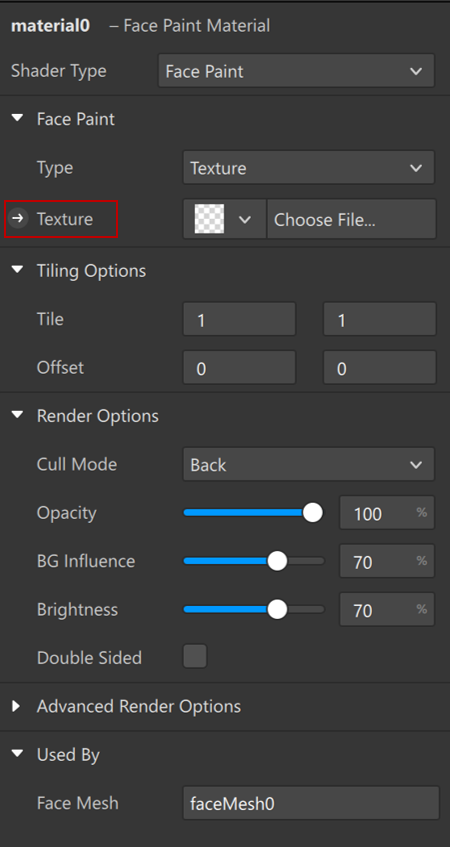Image resolution: width=450 pixels, height=847 pixels.
Task: Click the Opacity slider handle
Action: 312,512
